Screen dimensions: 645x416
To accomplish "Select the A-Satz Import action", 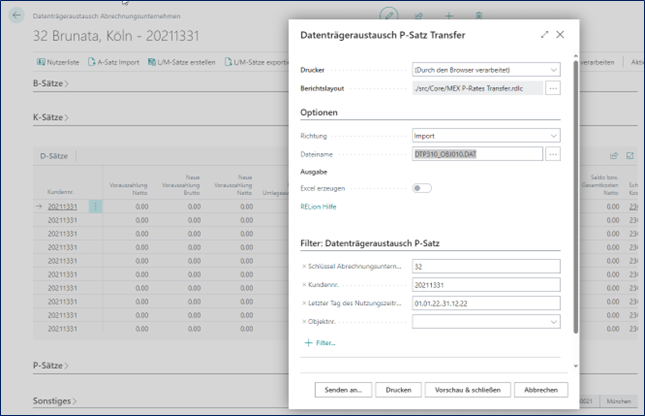I will pos(112,62).
